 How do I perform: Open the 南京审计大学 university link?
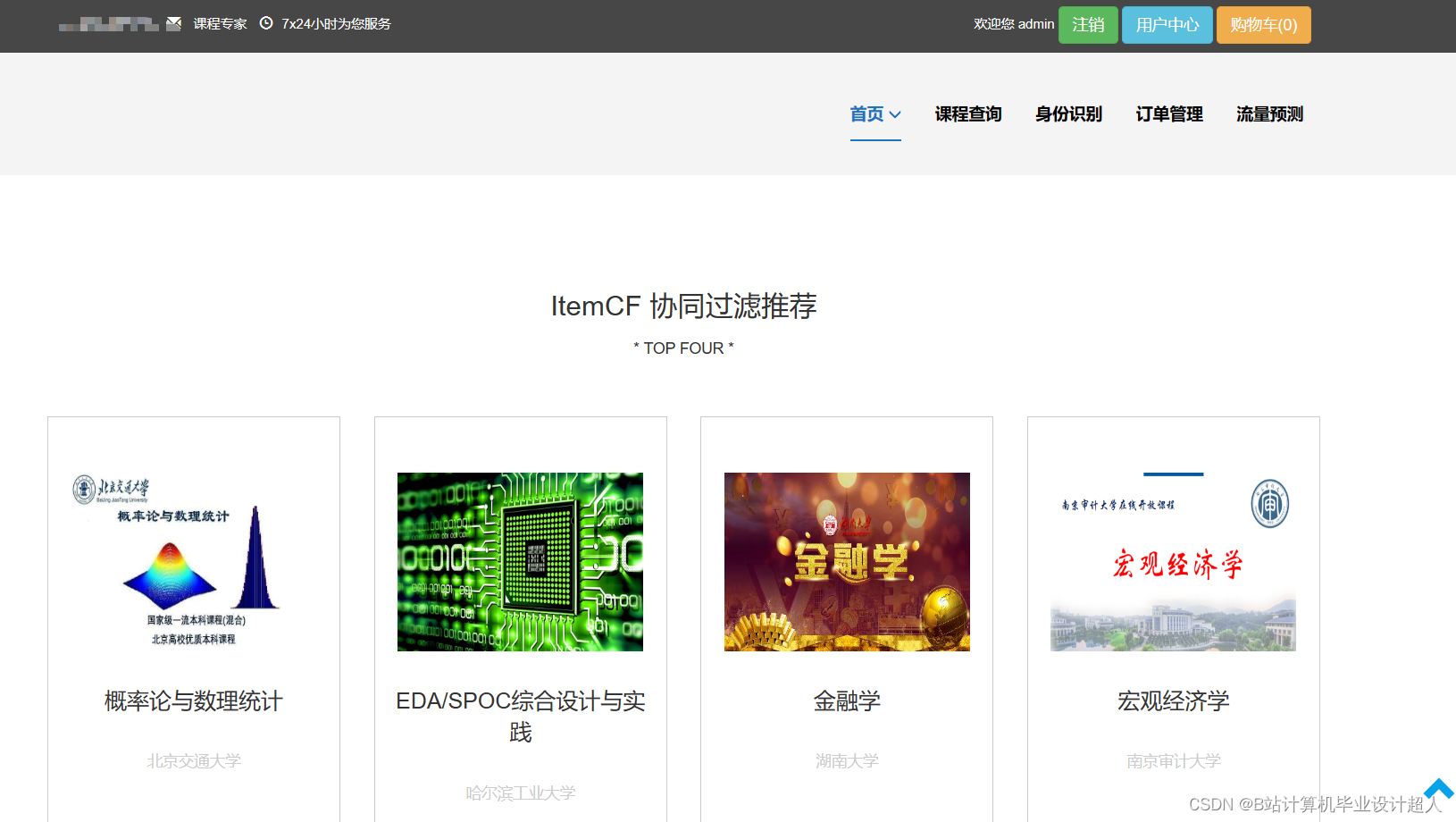click(x=1173, y=760)
